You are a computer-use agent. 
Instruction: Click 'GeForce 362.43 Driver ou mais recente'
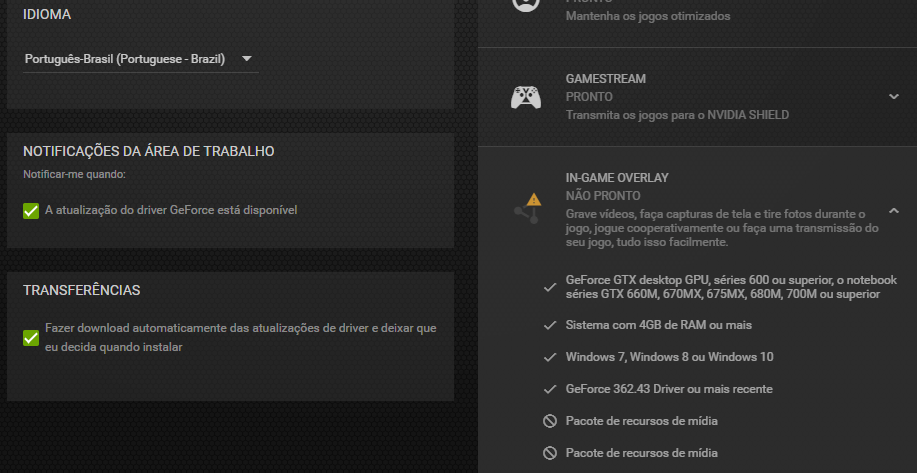click(669, 389)
